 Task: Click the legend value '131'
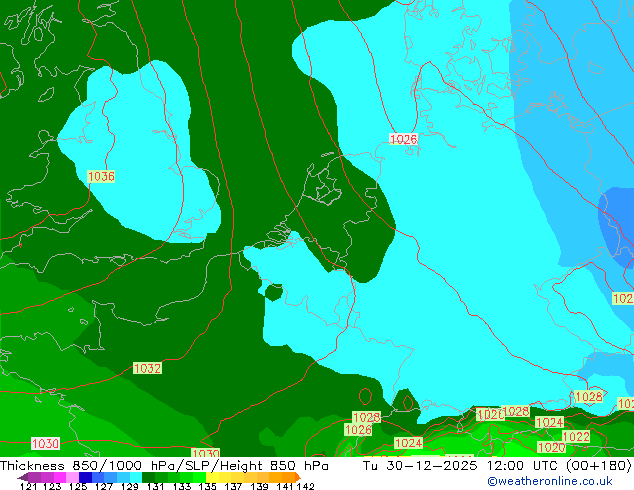155,486
